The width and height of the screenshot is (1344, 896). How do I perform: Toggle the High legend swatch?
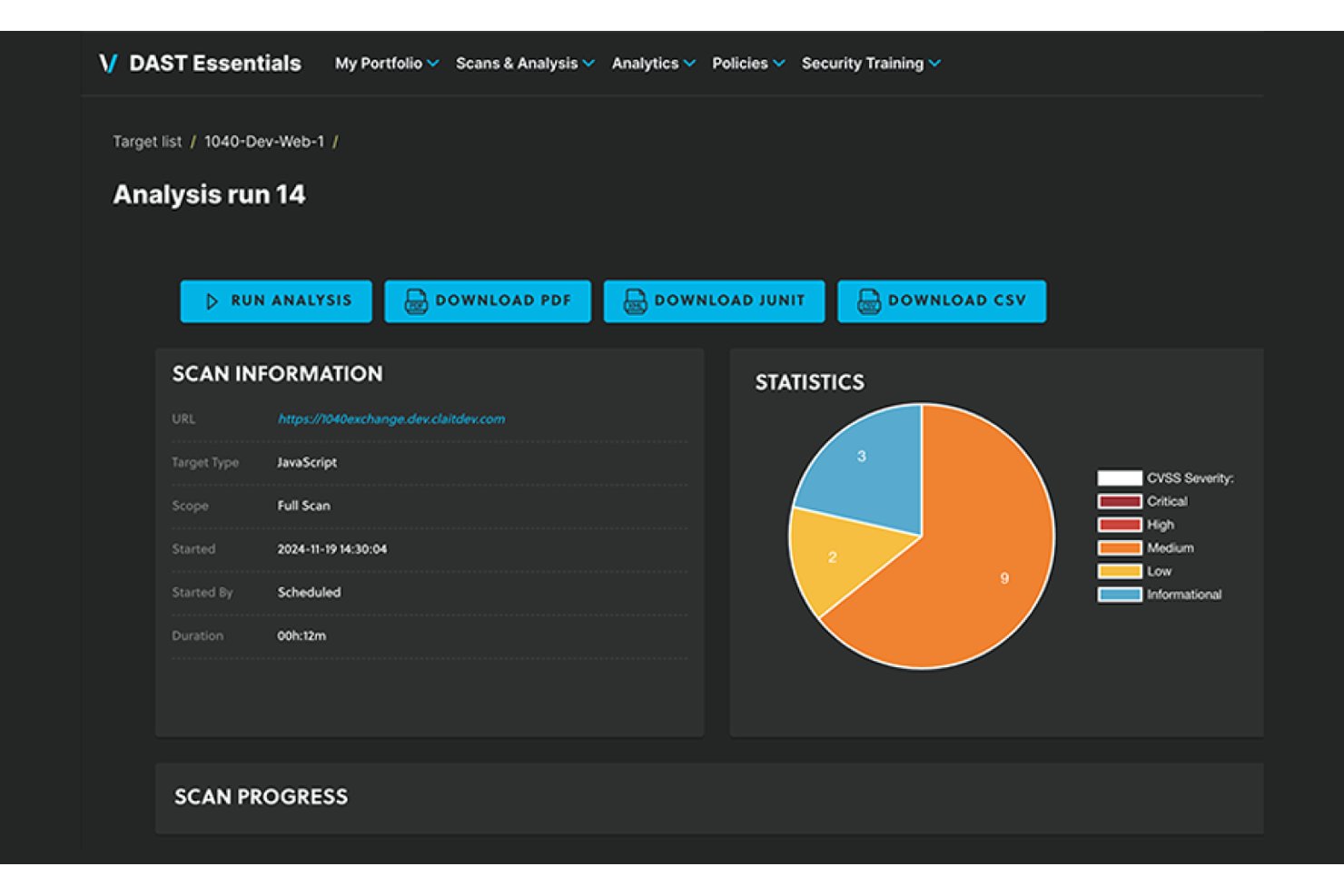pyautogui.click(x=1120, y=525)
